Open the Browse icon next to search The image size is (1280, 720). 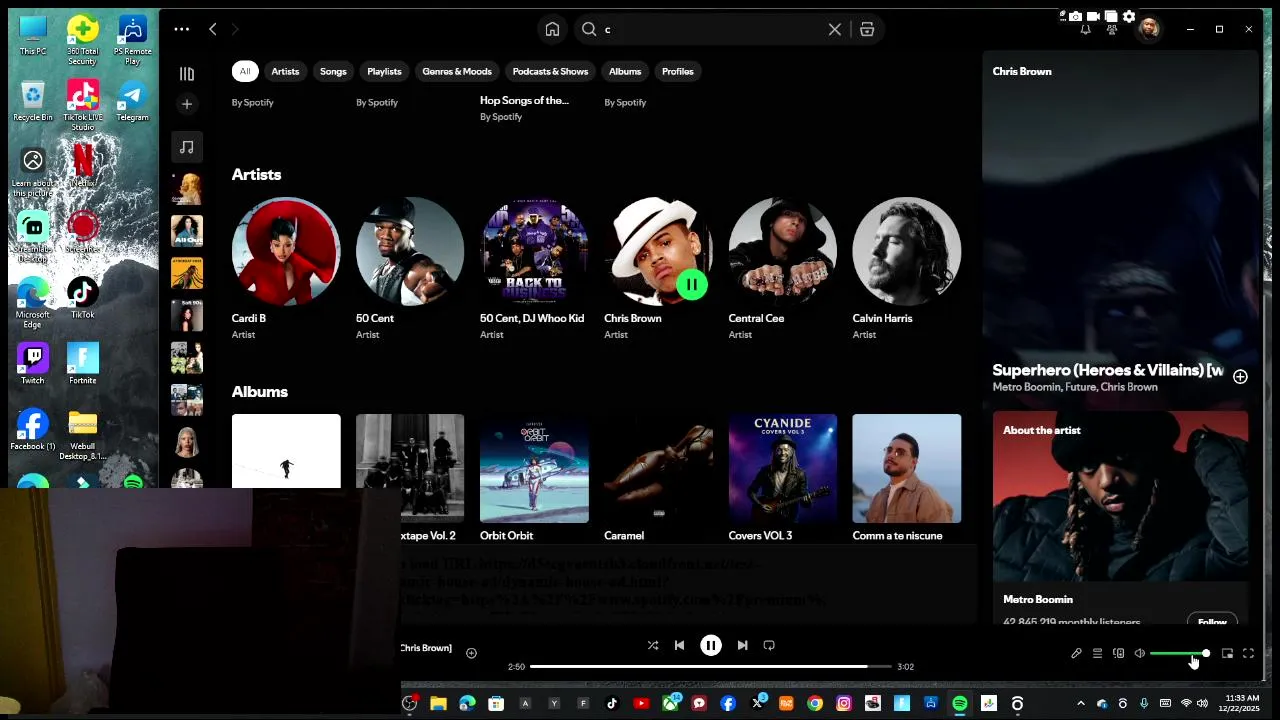click(x=867, y=29)
